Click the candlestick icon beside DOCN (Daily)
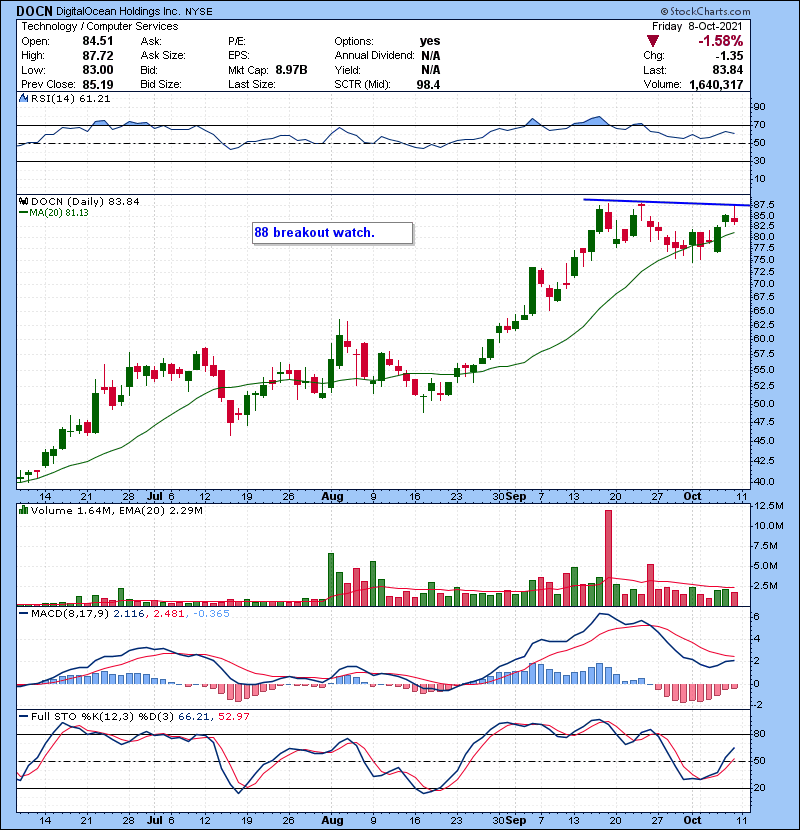Viewport: 800px width, 830px height. [x=23, y=201]
